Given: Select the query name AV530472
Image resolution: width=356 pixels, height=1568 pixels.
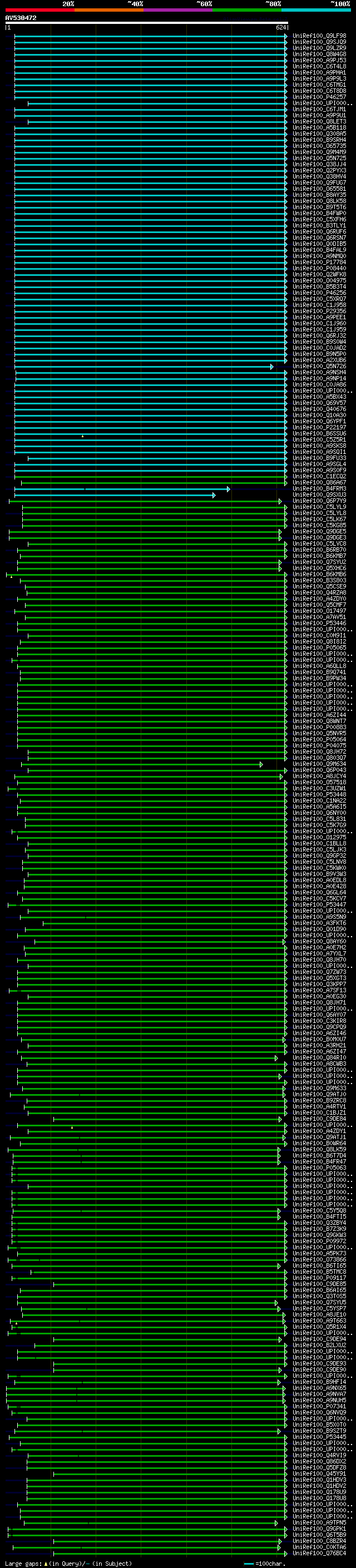Looking at the screenshot, I should (x=21, y=18).
